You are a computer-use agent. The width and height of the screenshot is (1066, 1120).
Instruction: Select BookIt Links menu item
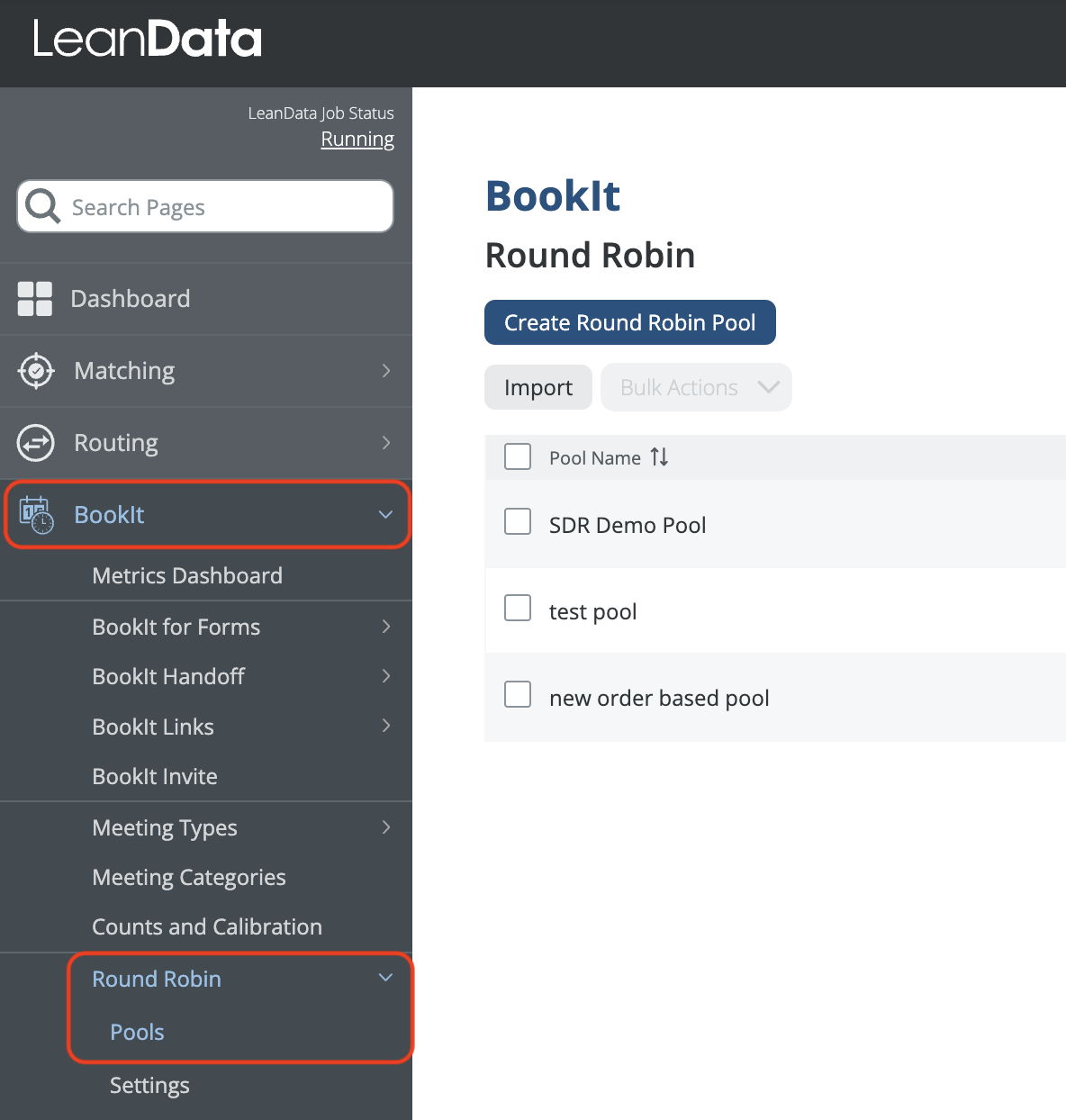pos(153,727)
